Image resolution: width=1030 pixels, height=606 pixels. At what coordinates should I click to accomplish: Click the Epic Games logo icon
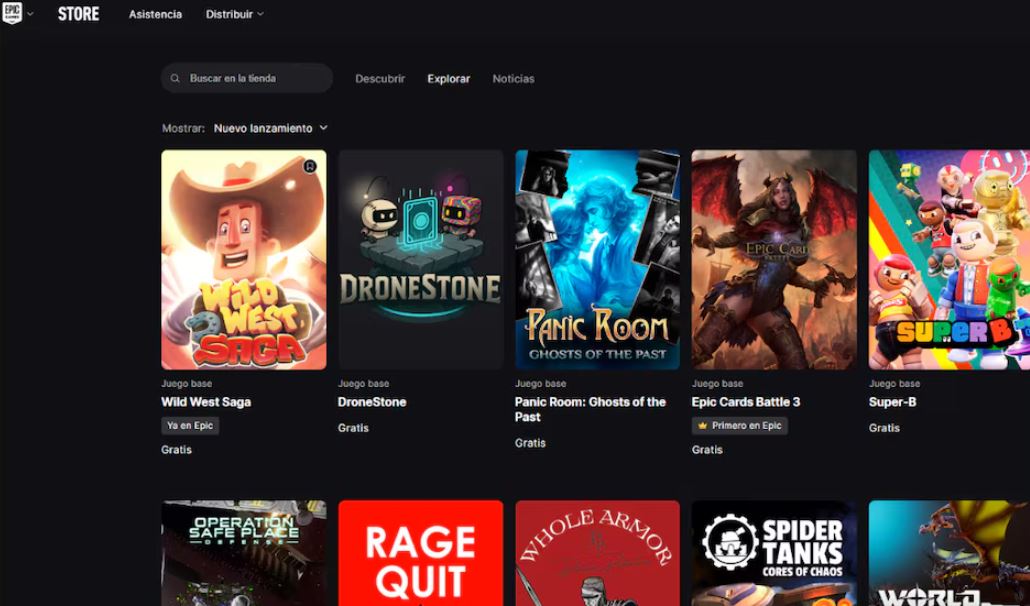click(x=12, y=13)
